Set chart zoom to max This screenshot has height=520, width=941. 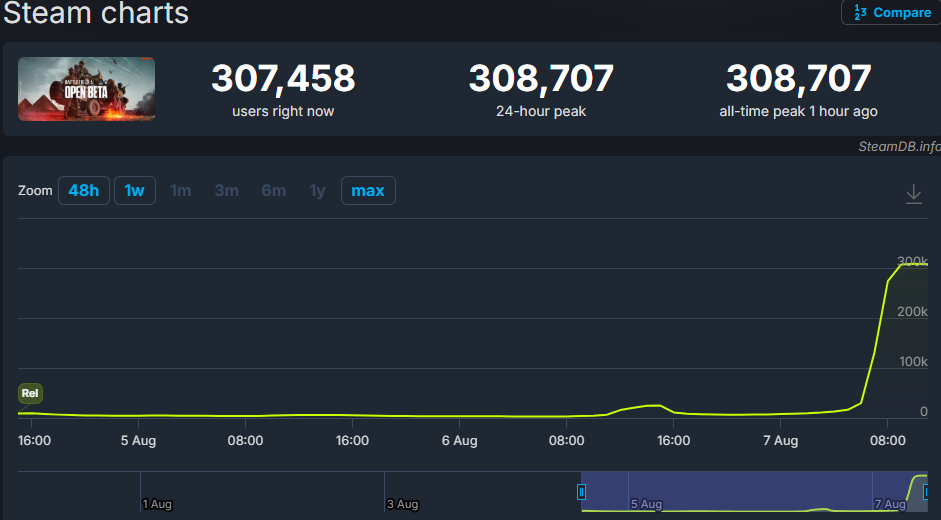coord(368,190)
